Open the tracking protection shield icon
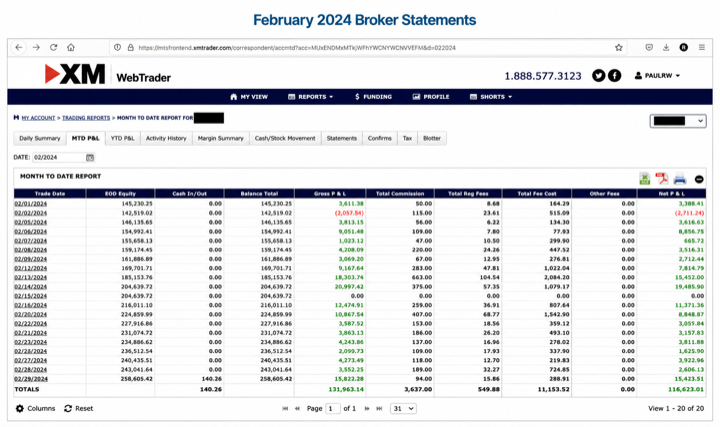720x427 pixels. pos(118,47)
